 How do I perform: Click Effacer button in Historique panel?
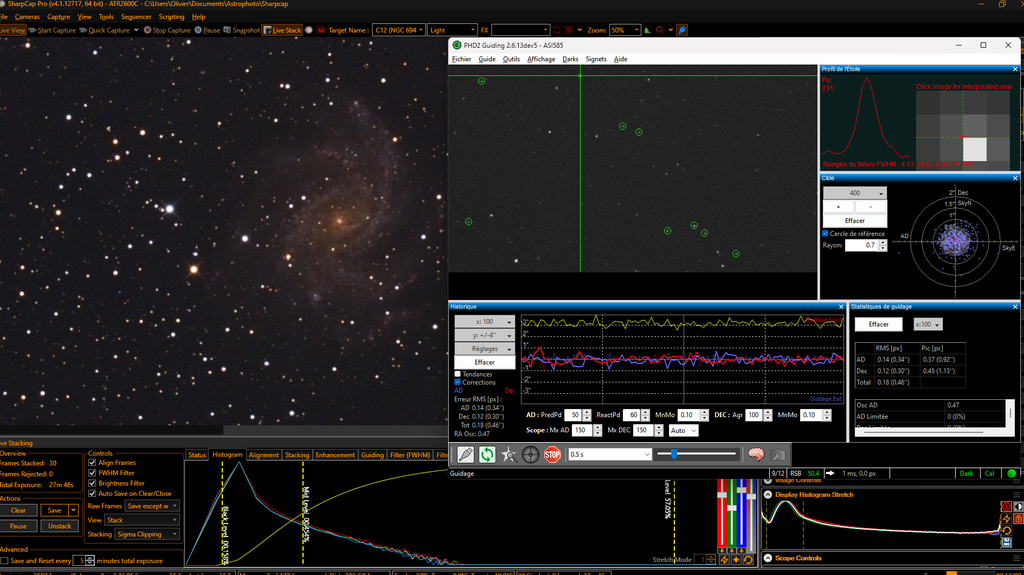click(485, 362)
